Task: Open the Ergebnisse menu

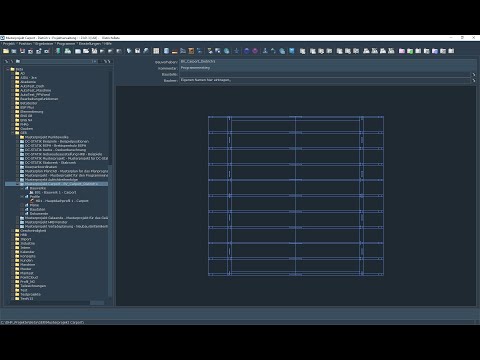Action: point(44,44)
